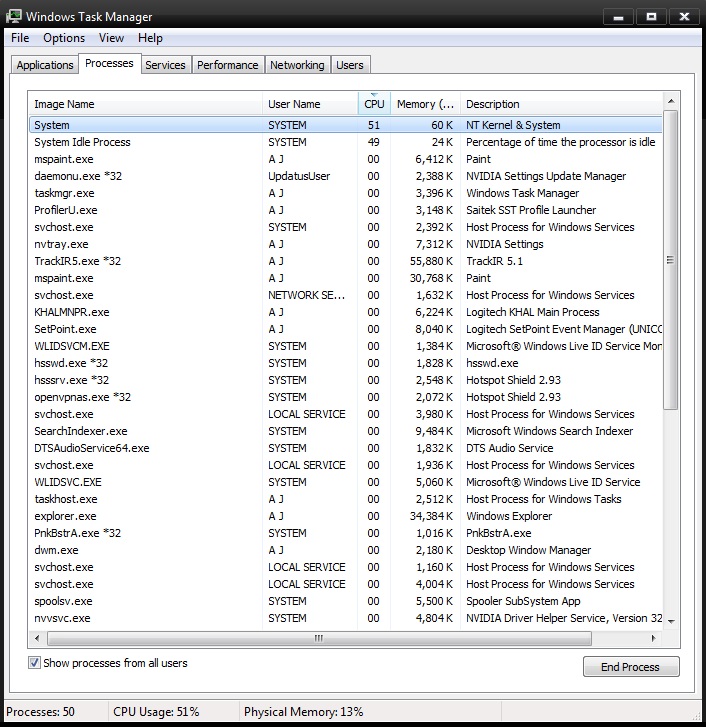Sort by the User Name column header
This screenshot has width=706, height=727.
(x=310, y=104)
